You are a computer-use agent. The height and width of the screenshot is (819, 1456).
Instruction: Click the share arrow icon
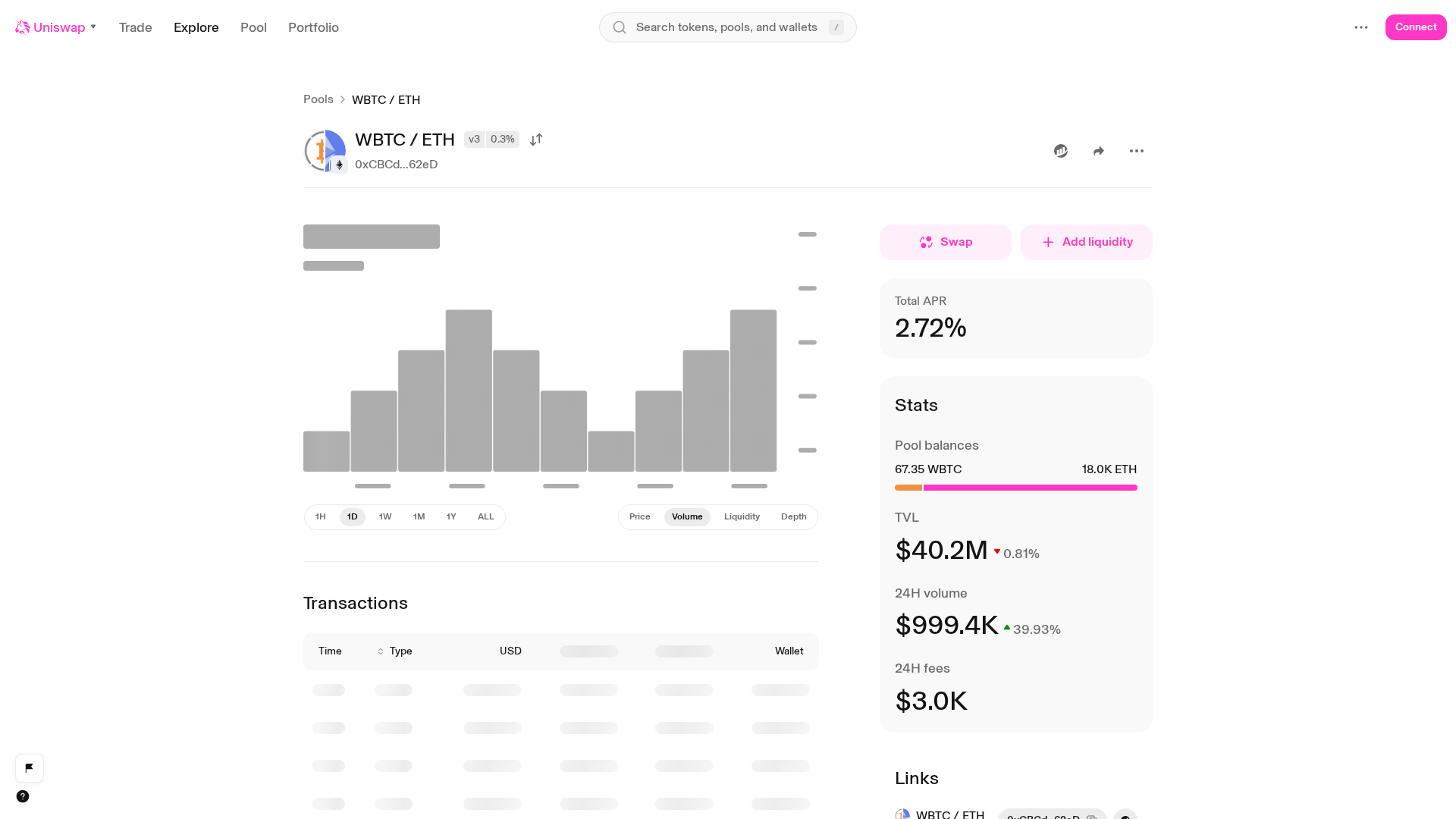click(x=1099, y=151)
